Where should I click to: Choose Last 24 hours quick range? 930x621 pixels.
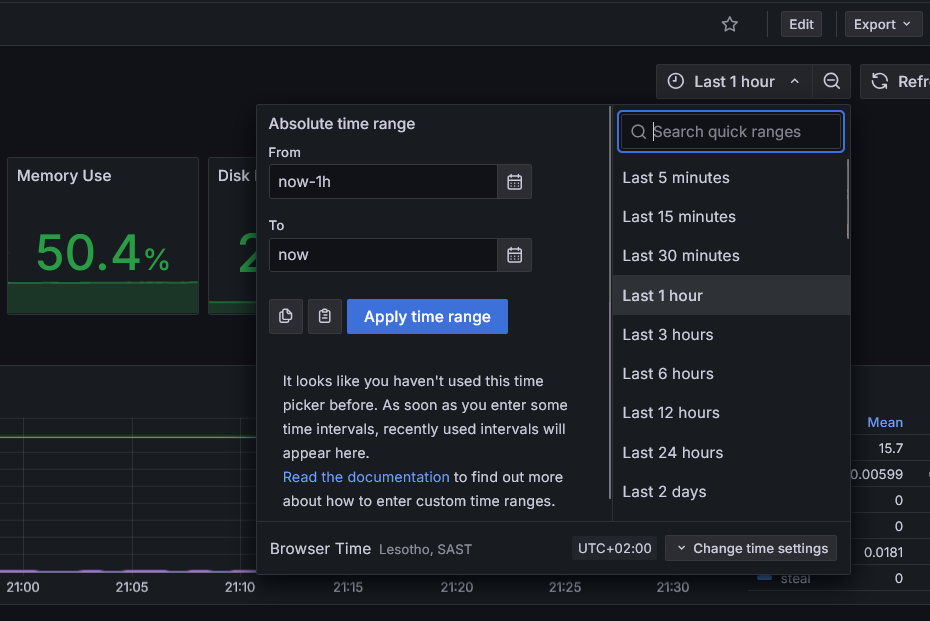click(672, 452)
